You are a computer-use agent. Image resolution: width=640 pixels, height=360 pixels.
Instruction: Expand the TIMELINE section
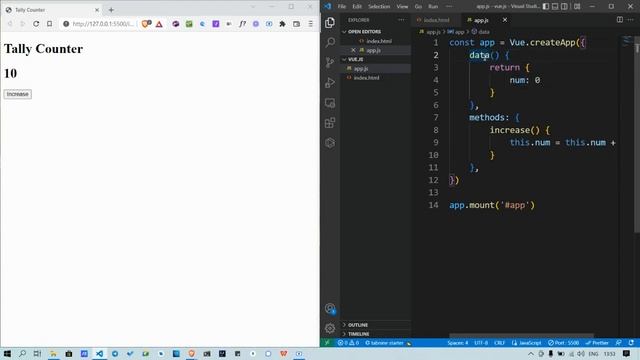pos(376,334)
